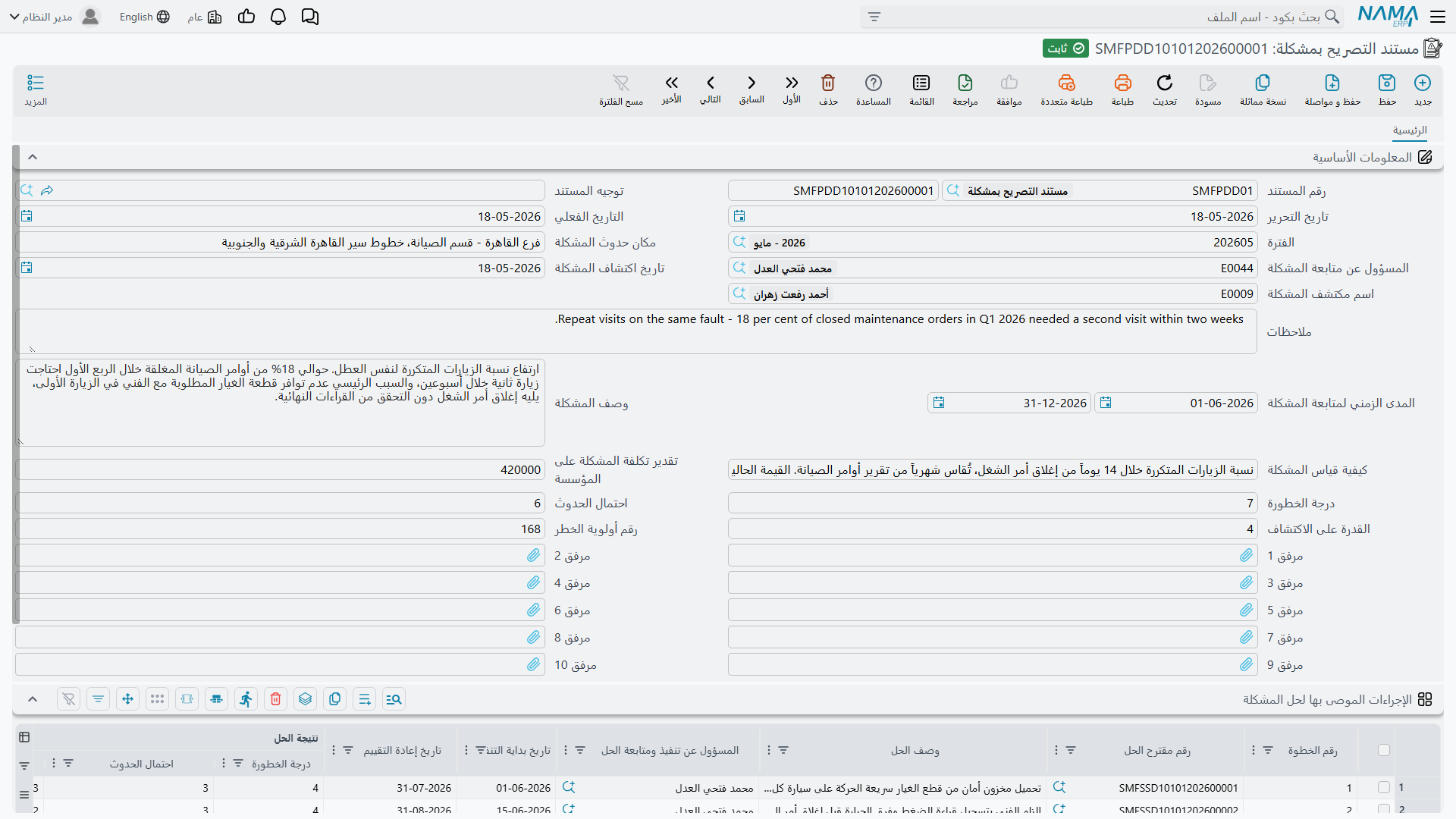Click the حفظ و مواصله (Save and continue) icon
This screenshot has height=819, width=1456.
click(1332, 83)
